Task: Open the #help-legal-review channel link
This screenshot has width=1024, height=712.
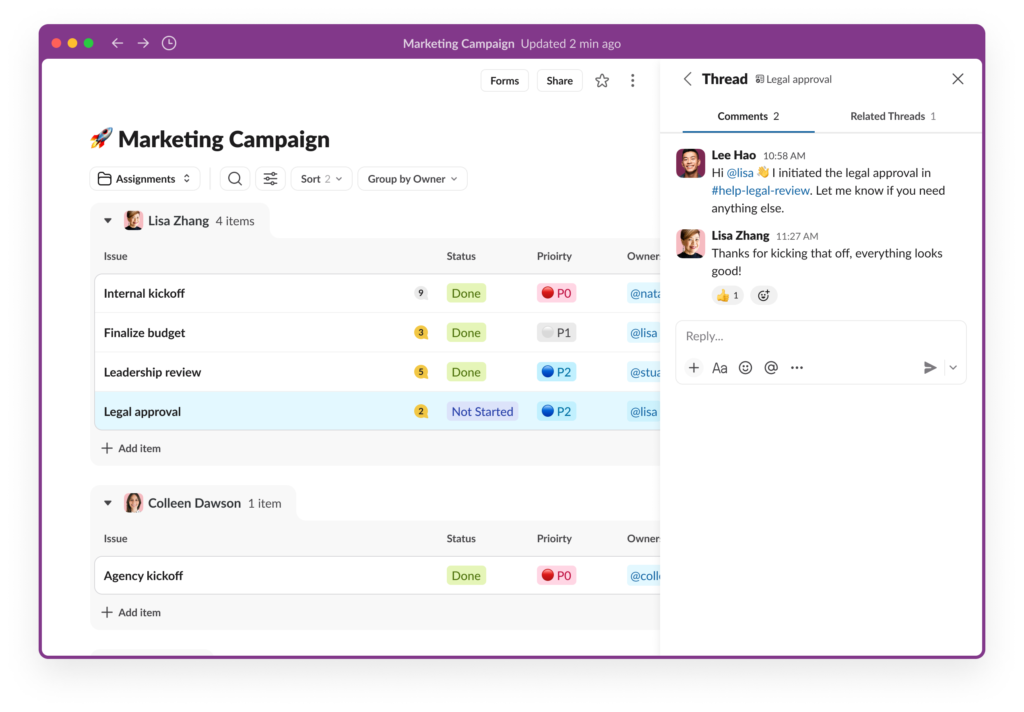Action: tap(760, 190)
